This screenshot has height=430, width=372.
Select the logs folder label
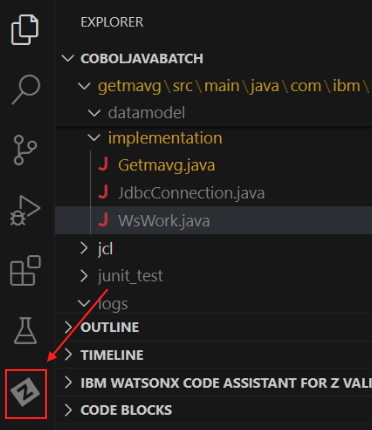coord(113,304)
